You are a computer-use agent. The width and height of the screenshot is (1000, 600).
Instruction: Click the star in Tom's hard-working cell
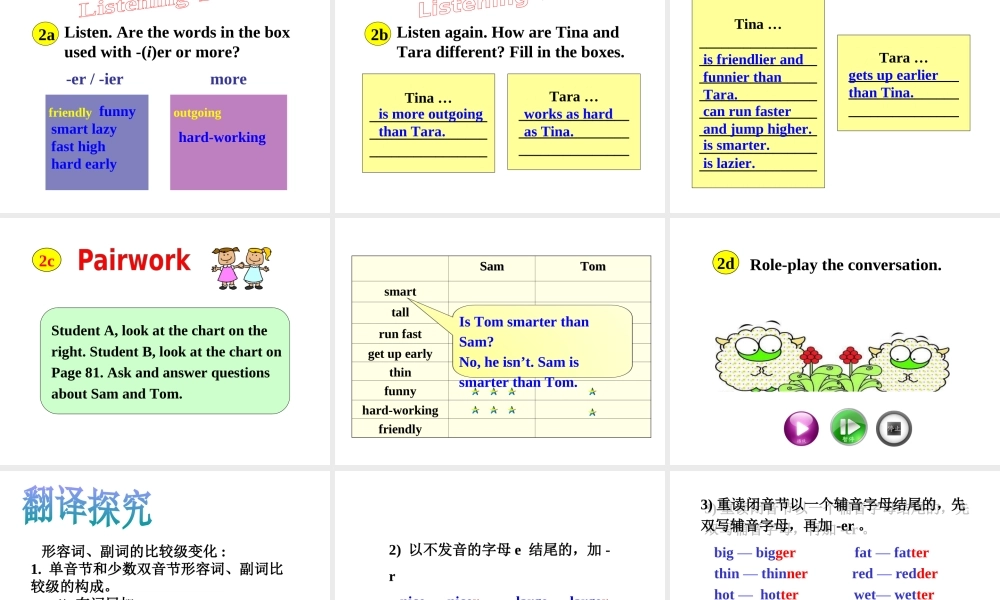(x=592, y=412)
